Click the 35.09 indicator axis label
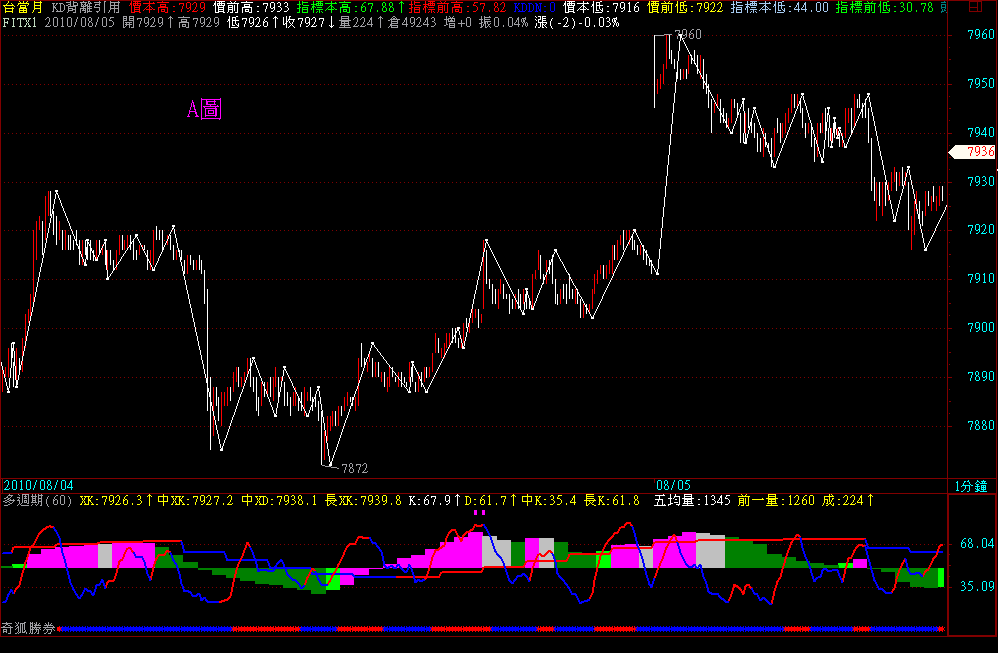This screenshot has height=653, width=998. pos(976,586)
